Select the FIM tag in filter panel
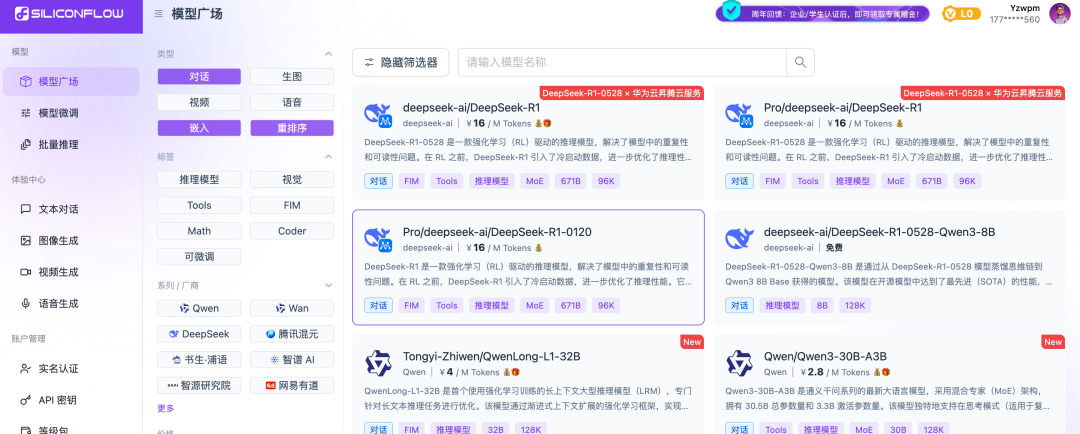 [x=292, y=205]
